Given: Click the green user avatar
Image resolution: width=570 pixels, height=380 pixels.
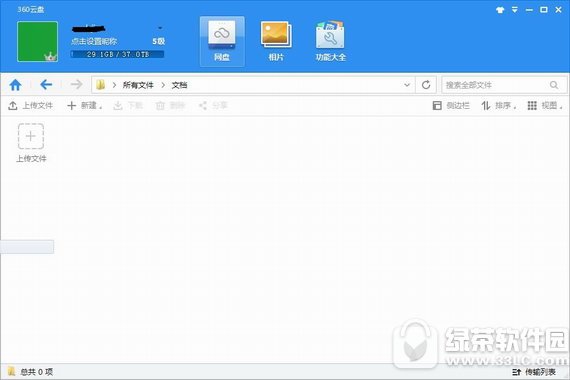Looking at the screenshot, I should pos(37,41).
